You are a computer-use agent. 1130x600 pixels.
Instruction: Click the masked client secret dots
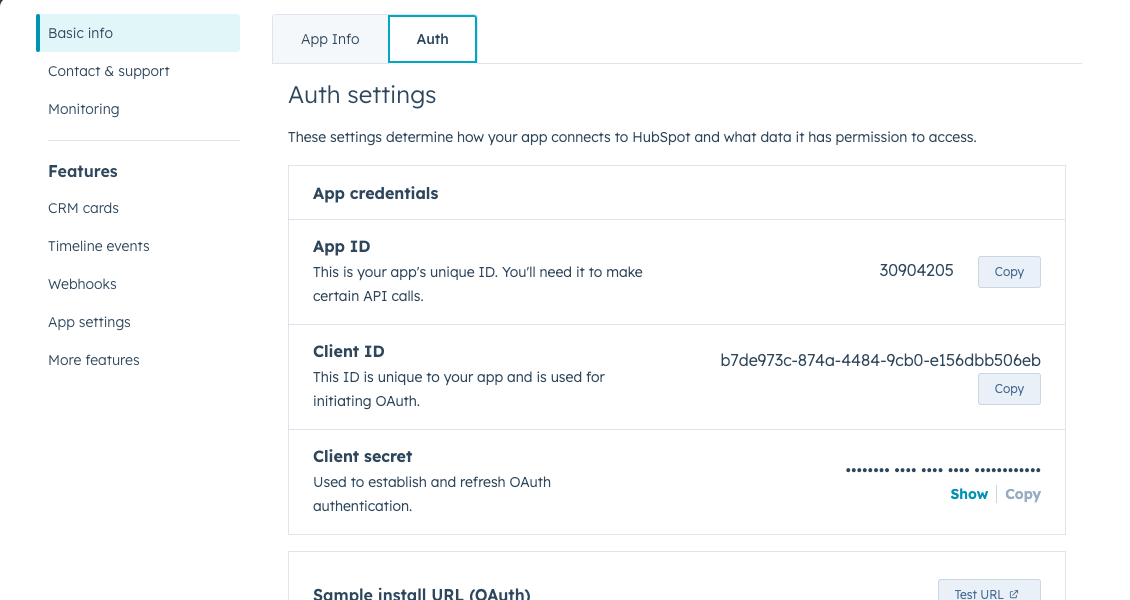tap(942, 470)
